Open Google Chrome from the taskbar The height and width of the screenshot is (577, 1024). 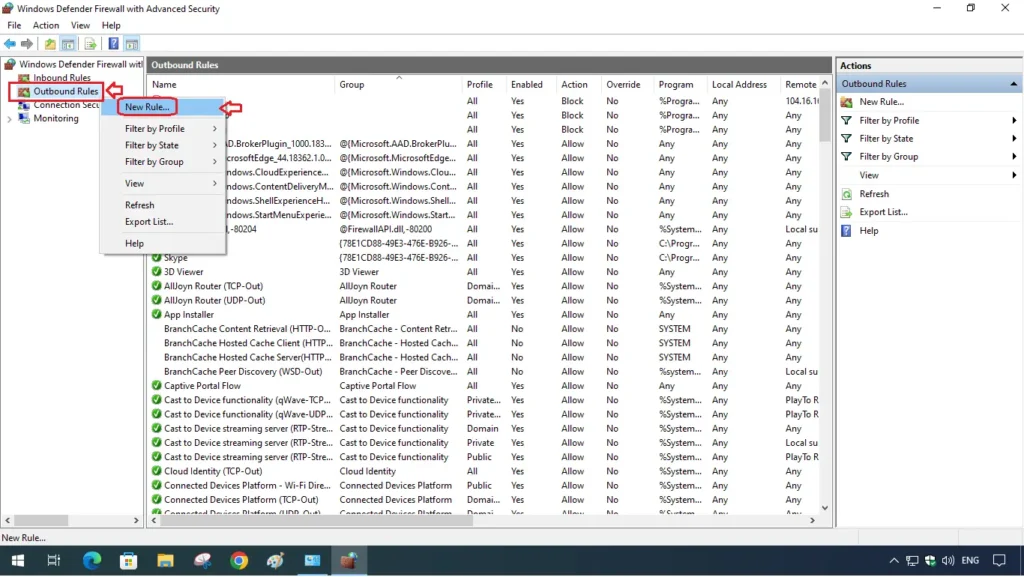tap(239, 561)
